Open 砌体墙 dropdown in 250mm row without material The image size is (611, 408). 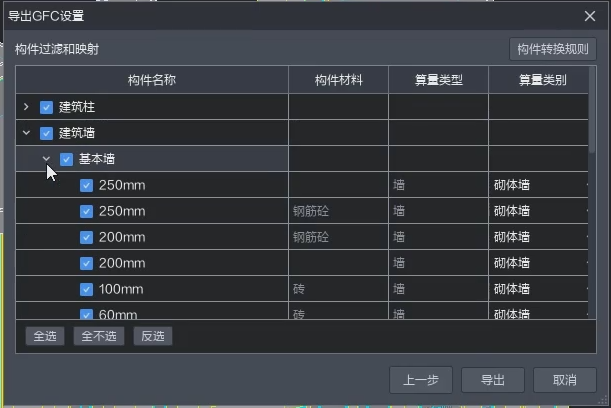pos(539,185)
